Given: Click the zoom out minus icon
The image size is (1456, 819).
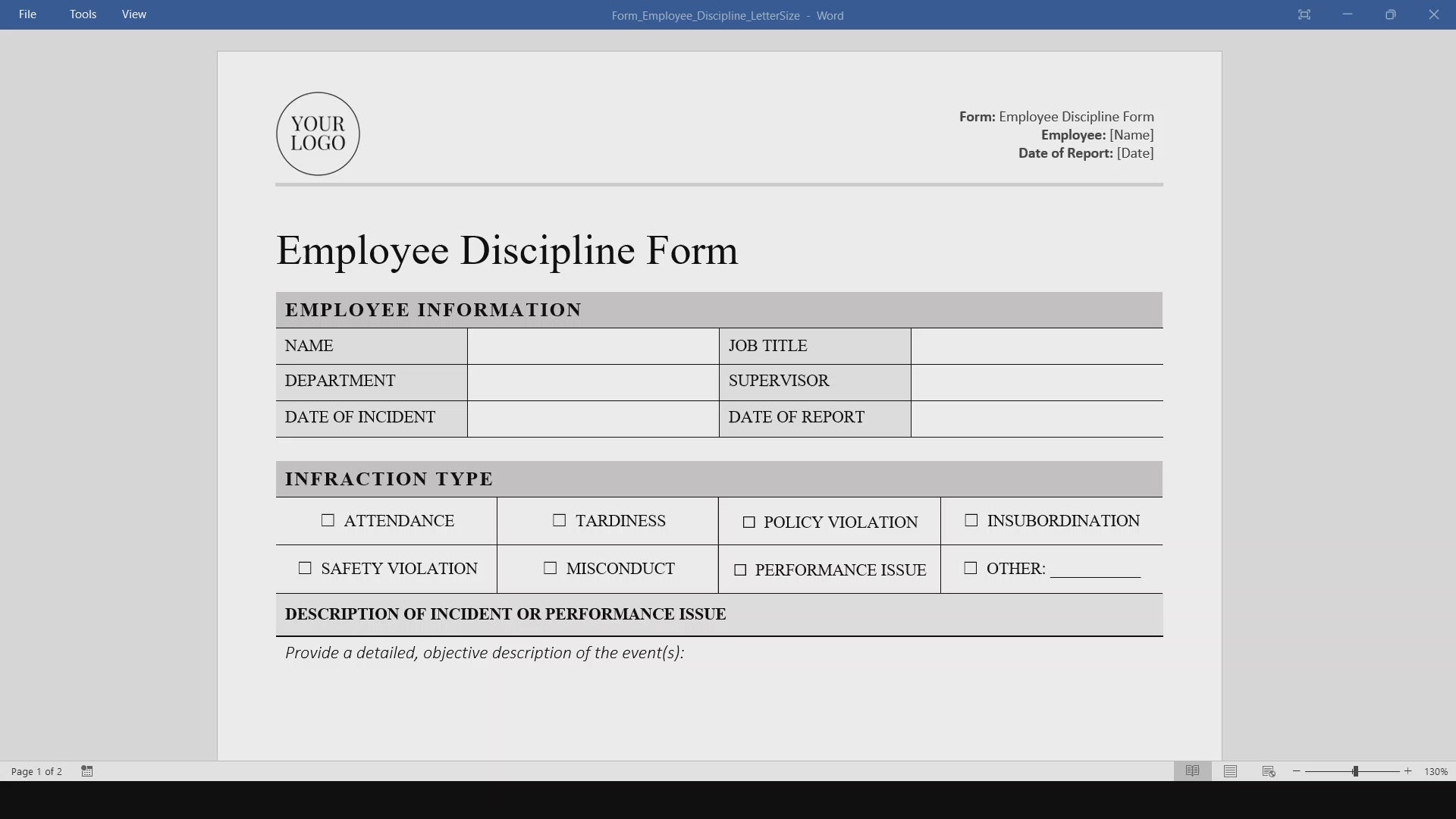Looking at the screenshot, I should tap(1297, 771).
